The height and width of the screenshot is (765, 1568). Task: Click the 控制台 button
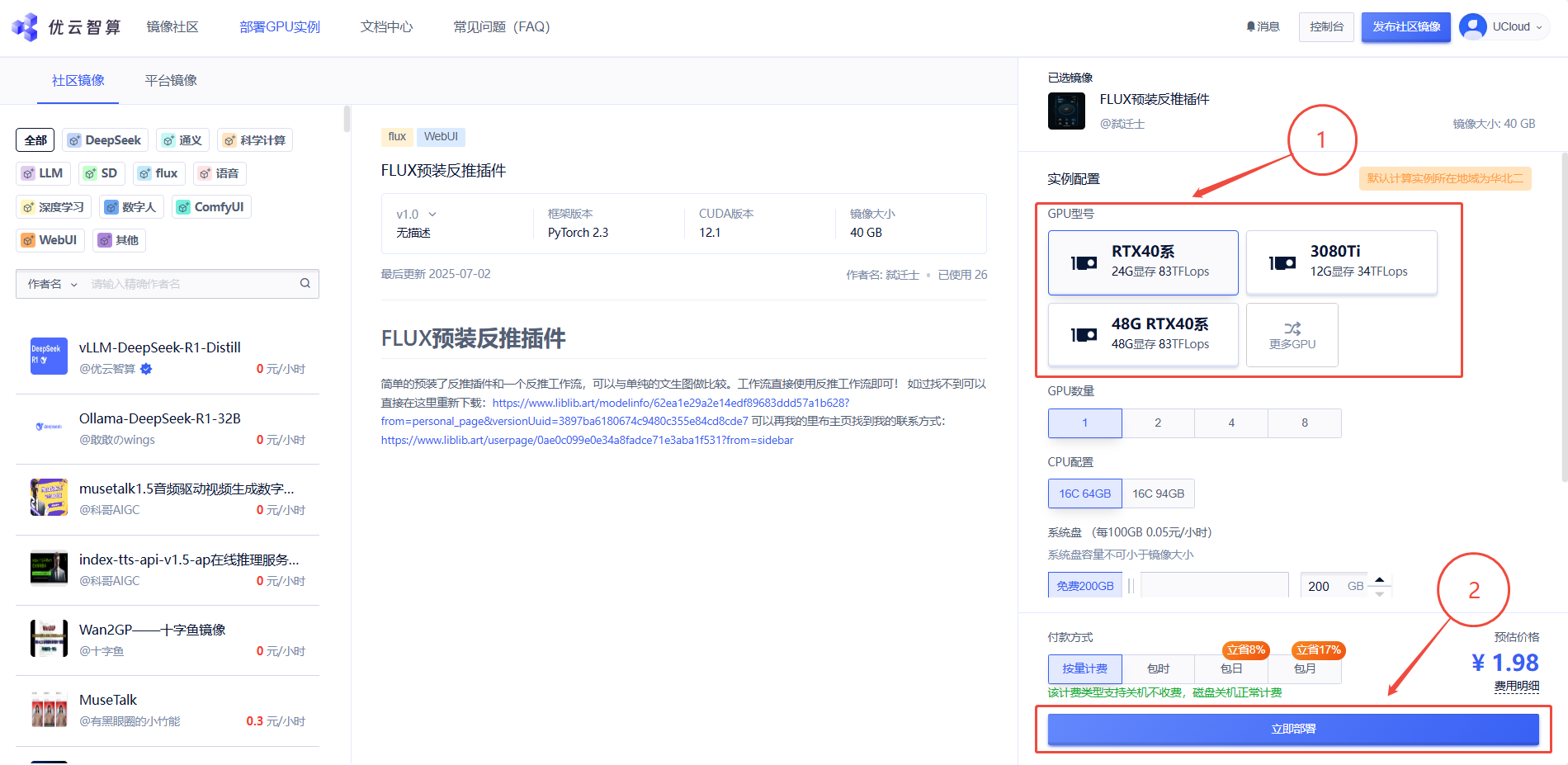pyautogui.click(x=1326, y=26)
